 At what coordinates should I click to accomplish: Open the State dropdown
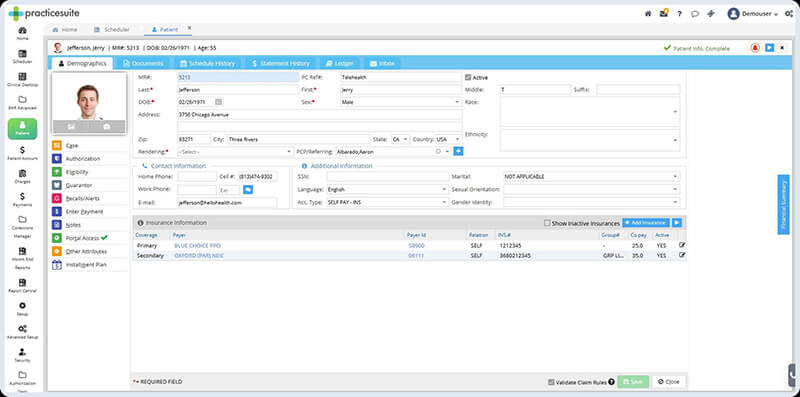click(401, 139)
